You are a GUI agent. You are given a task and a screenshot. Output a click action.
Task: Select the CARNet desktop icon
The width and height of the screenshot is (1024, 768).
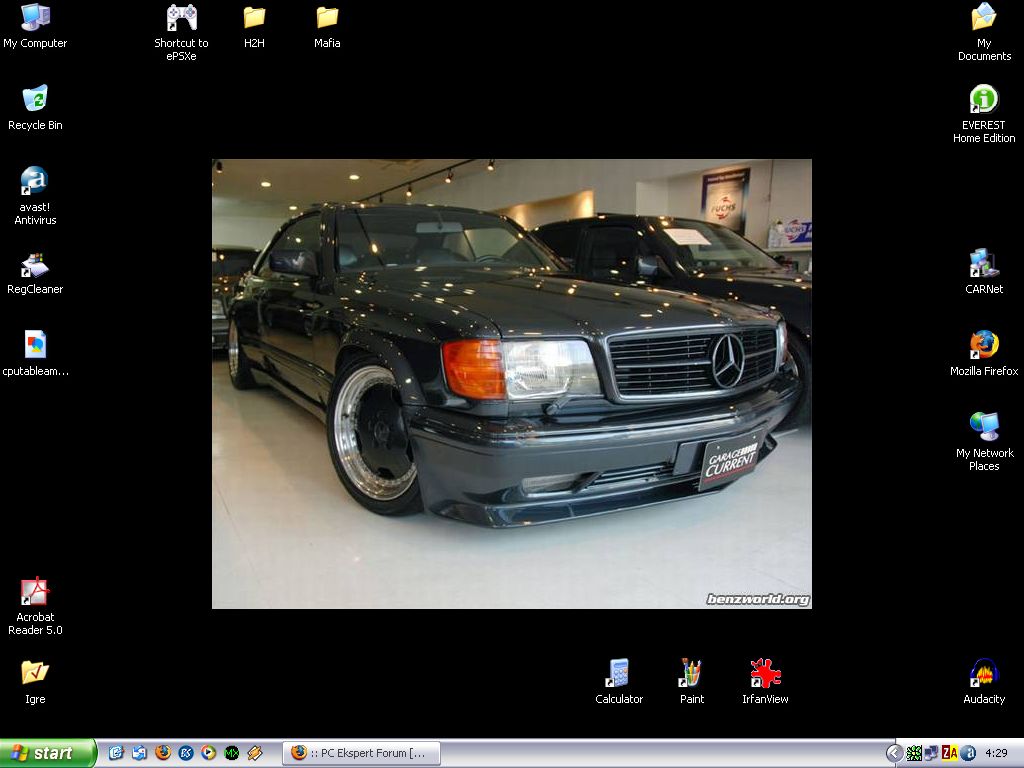pyautogui.click(x=984, y=264)
